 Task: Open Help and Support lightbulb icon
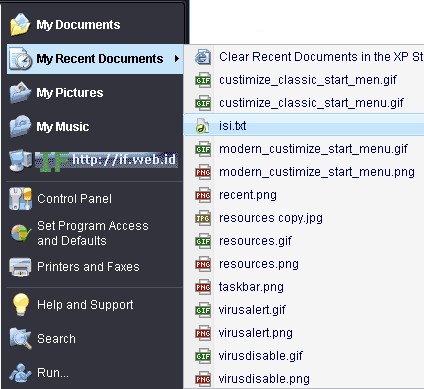[20, 304]
